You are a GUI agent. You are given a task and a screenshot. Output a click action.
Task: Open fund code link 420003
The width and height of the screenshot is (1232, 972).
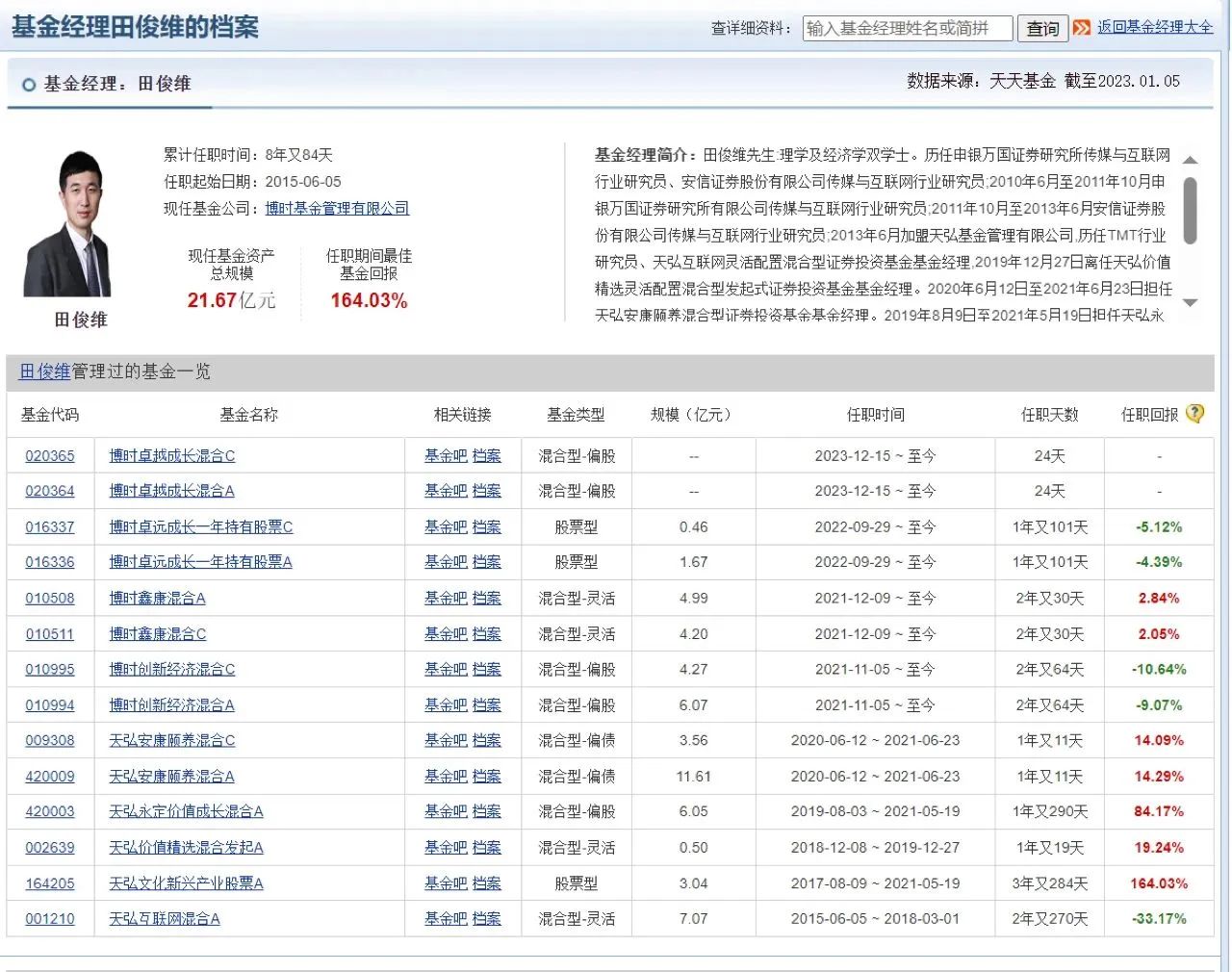coord(49,811)
